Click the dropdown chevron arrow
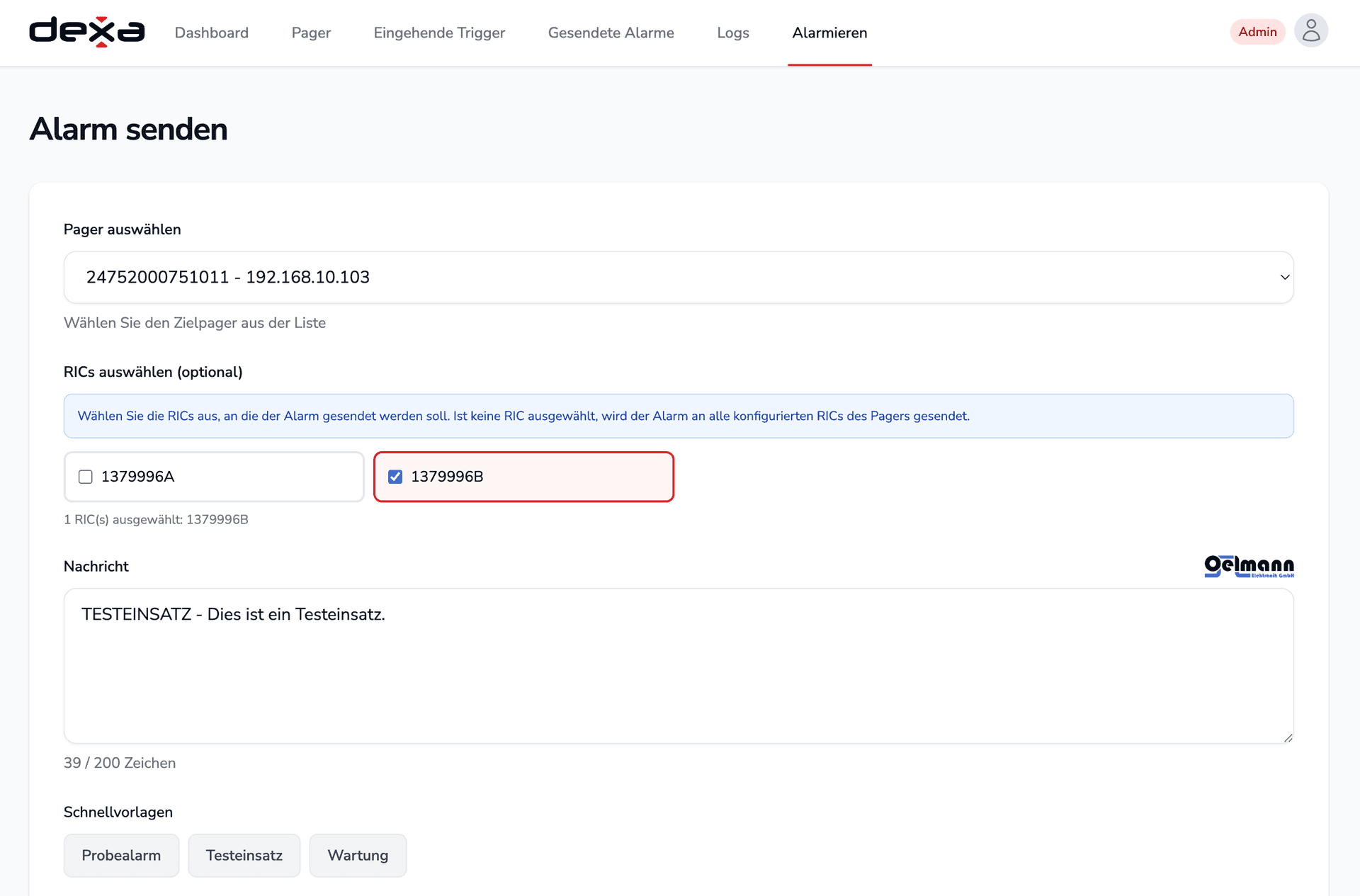The height and width of the screenshot is (896, 1360). (1284, 277)
